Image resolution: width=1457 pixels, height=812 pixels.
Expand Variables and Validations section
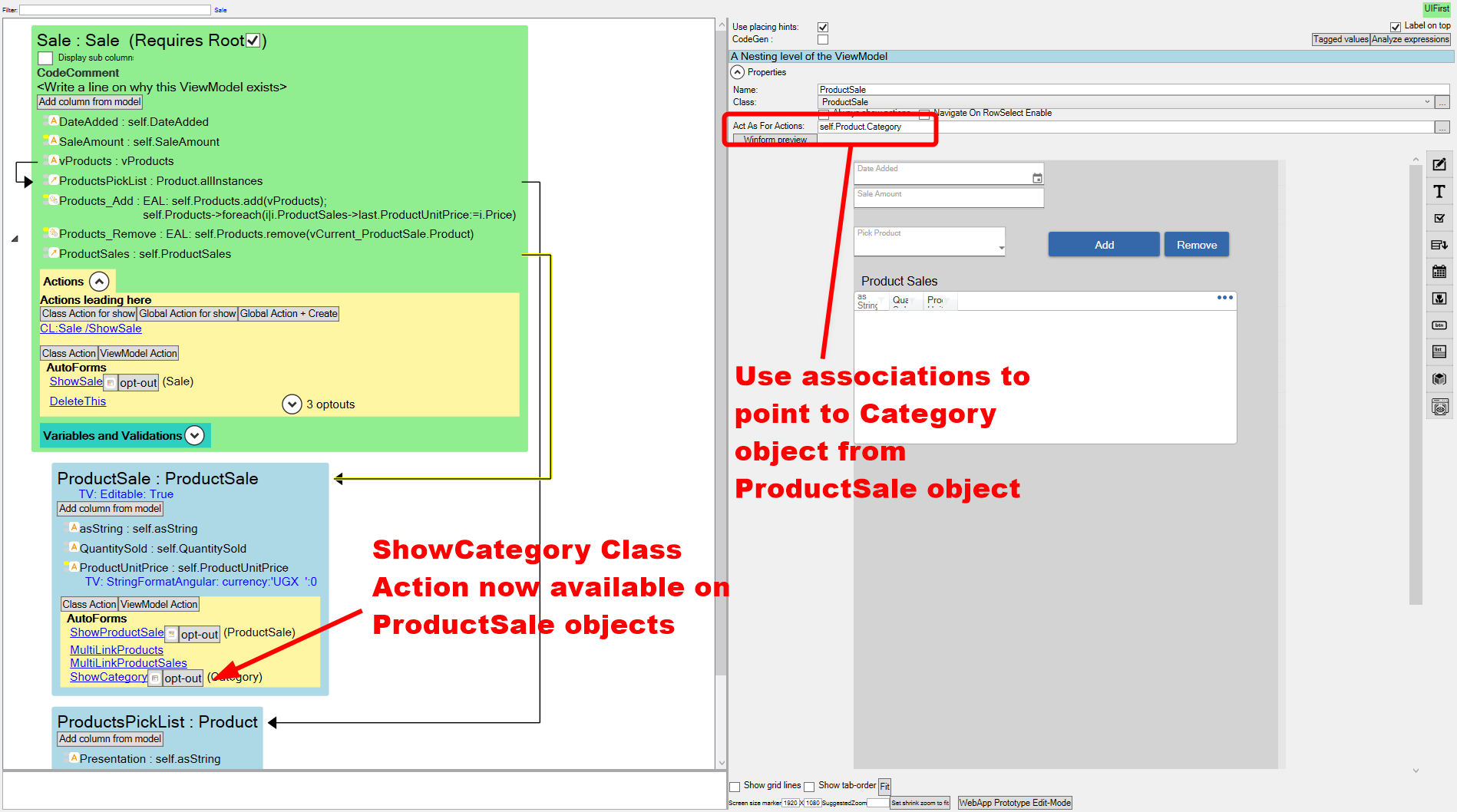pyautogui.click(x=195, y=436)
